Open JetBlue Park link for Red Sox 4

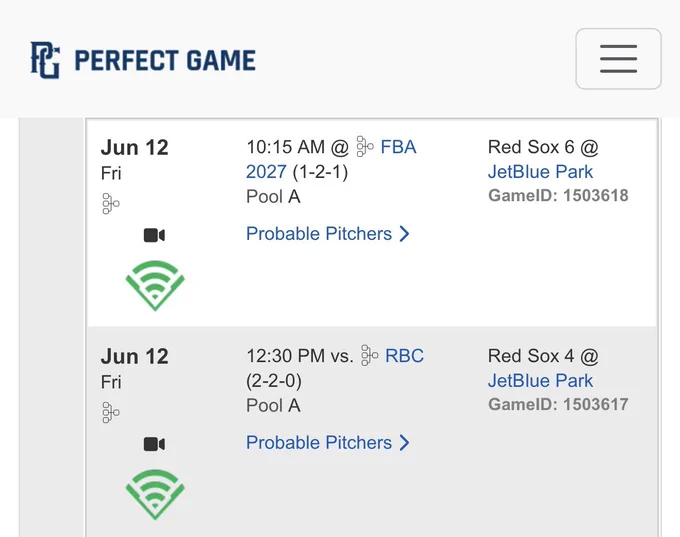[540, 381]
